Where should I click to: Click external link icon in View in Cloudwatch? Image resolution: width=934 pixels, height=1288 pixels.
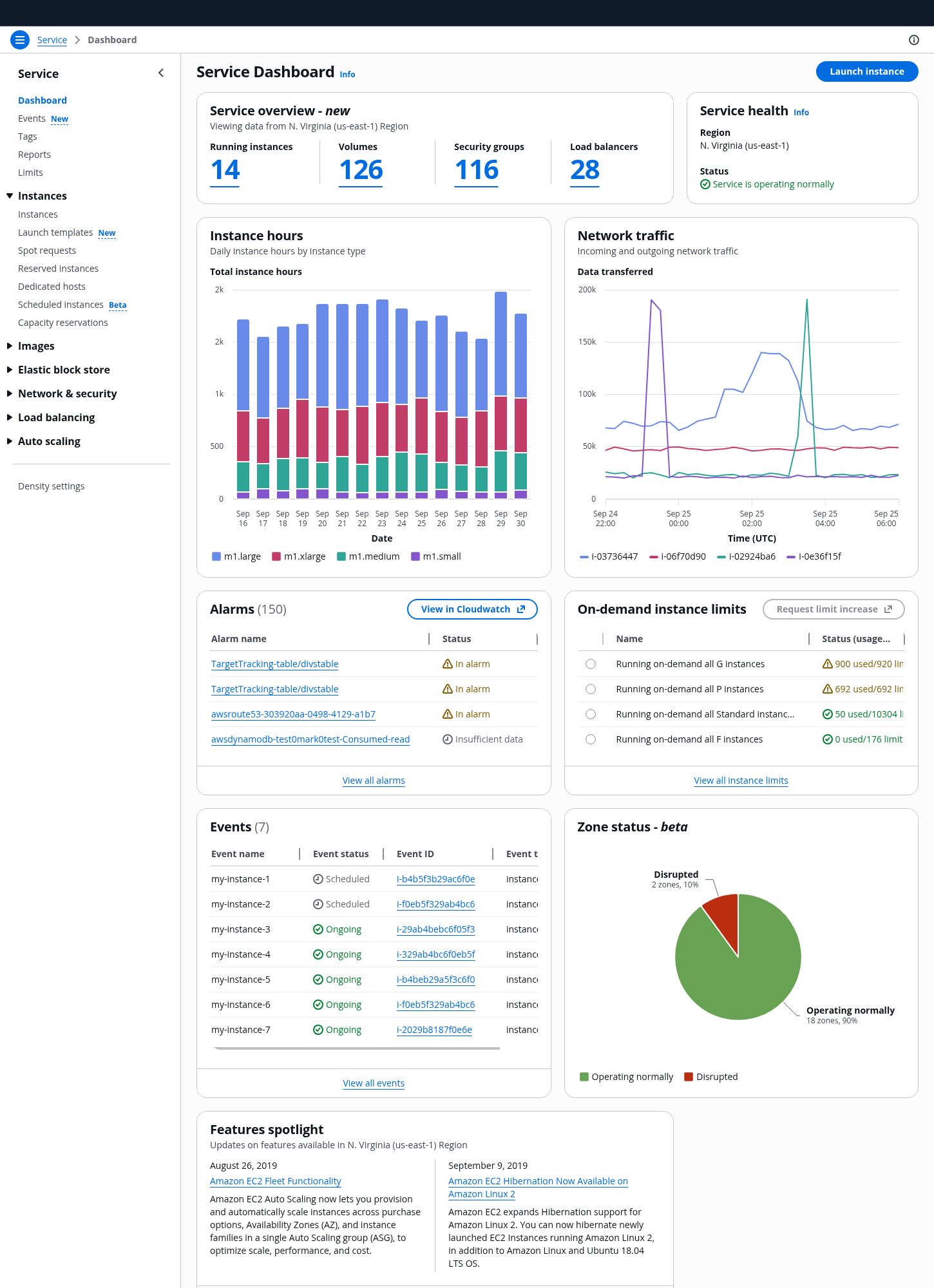pos(521,609)
